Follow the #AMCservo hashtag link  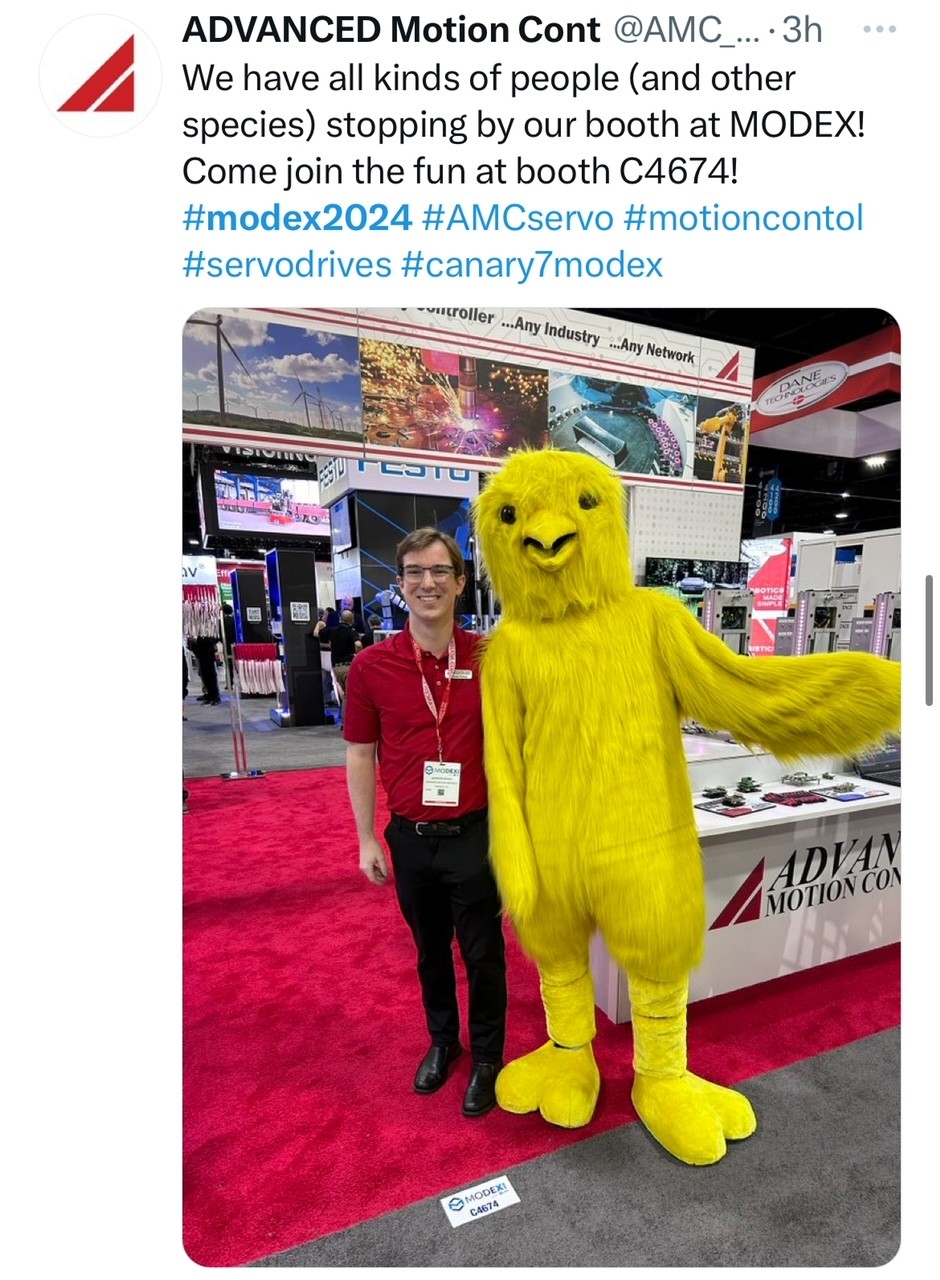[x=517, y=218]
